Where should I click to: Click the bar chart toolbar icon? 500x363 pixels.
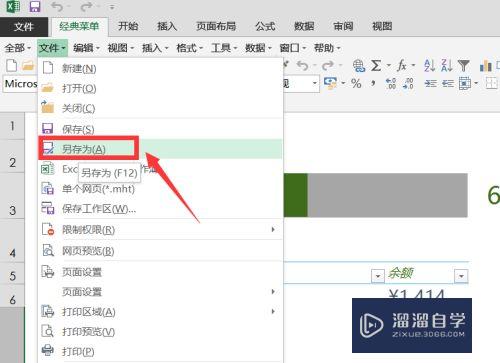pyautogui.click(x=486, y=66)
